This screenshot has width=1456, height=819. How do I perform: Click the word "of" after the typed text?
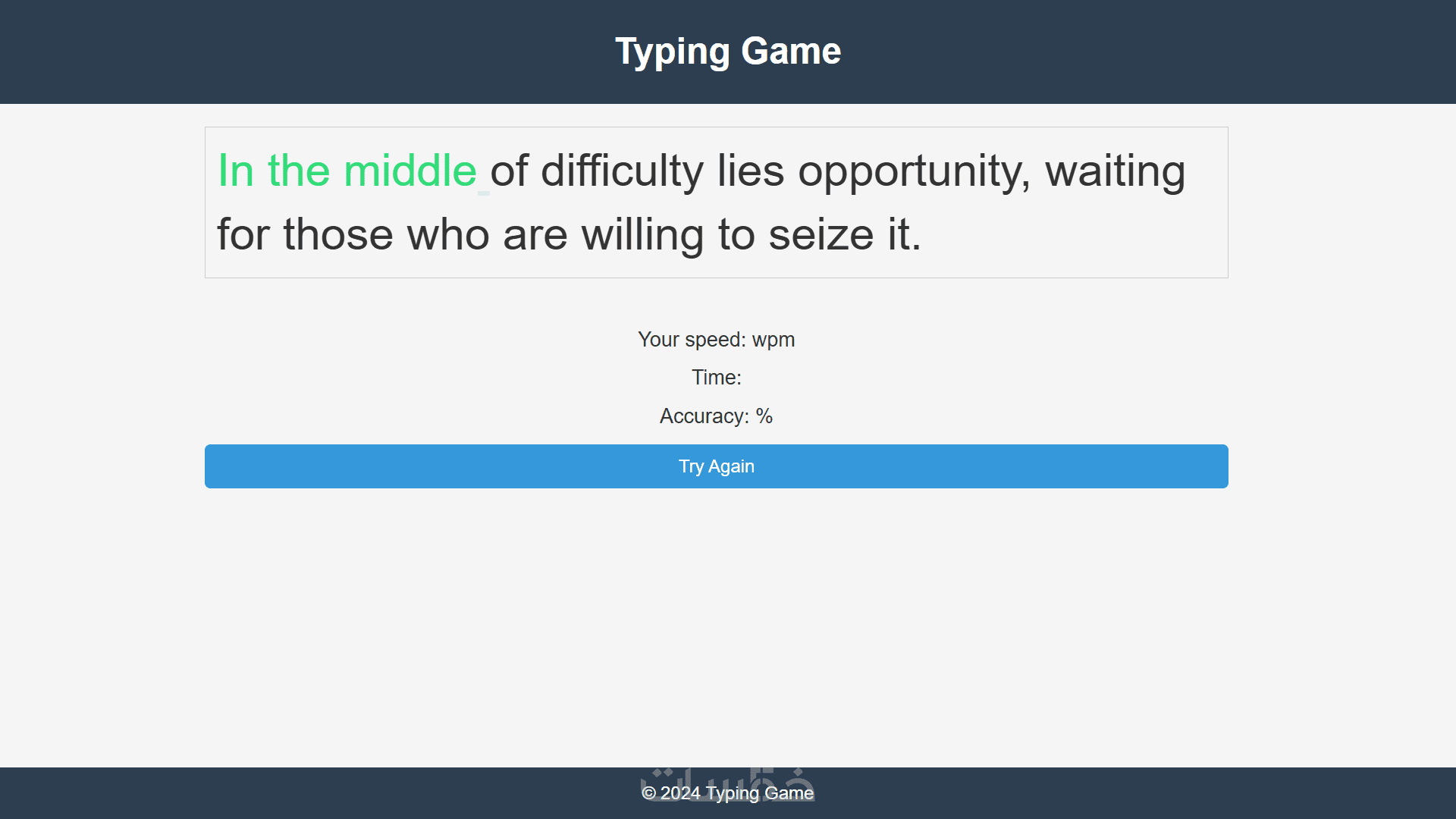tap(509, 171)
